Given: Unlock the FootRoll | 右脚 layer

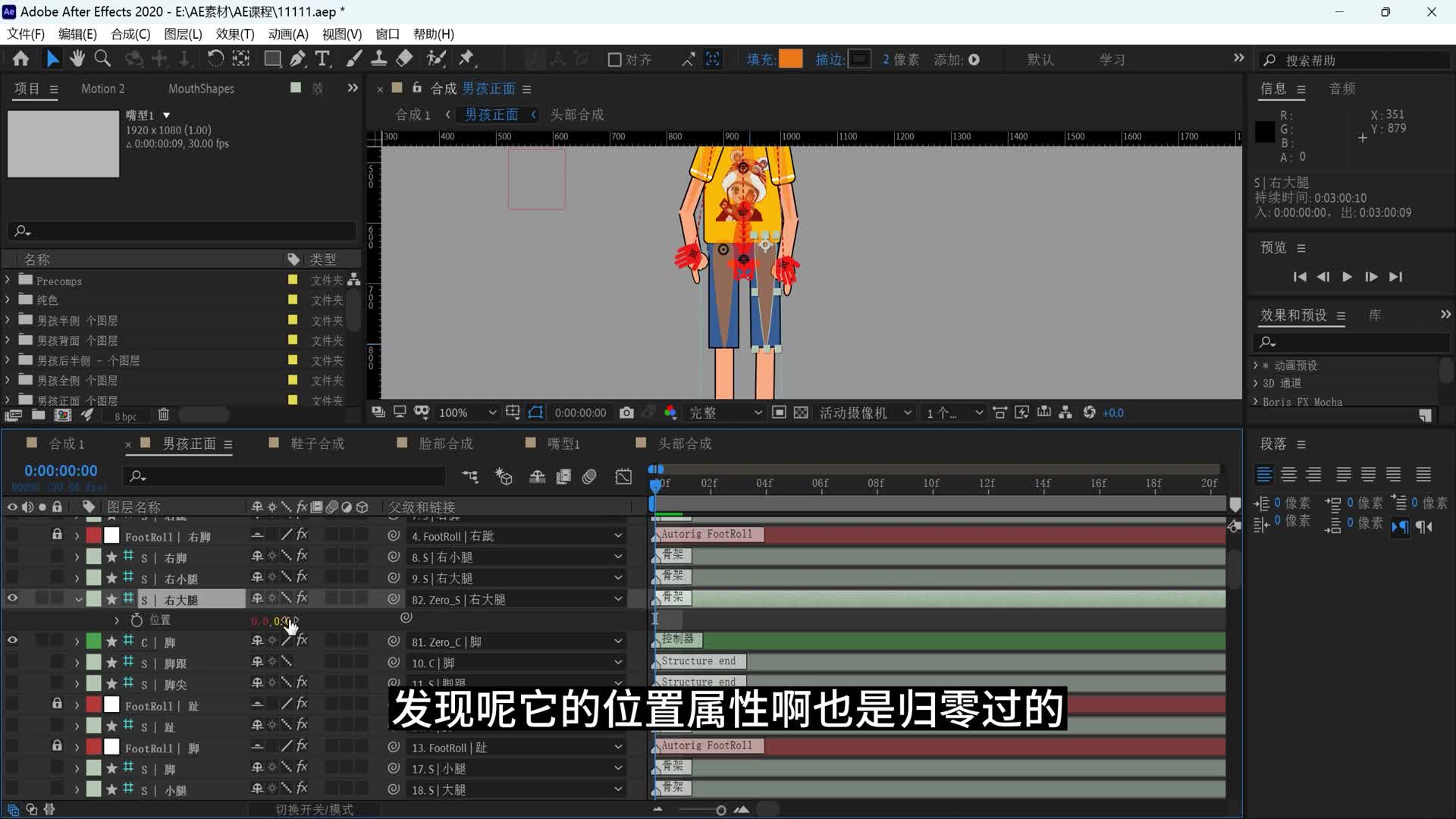Looking at the screenshot, I should (57, 535).
